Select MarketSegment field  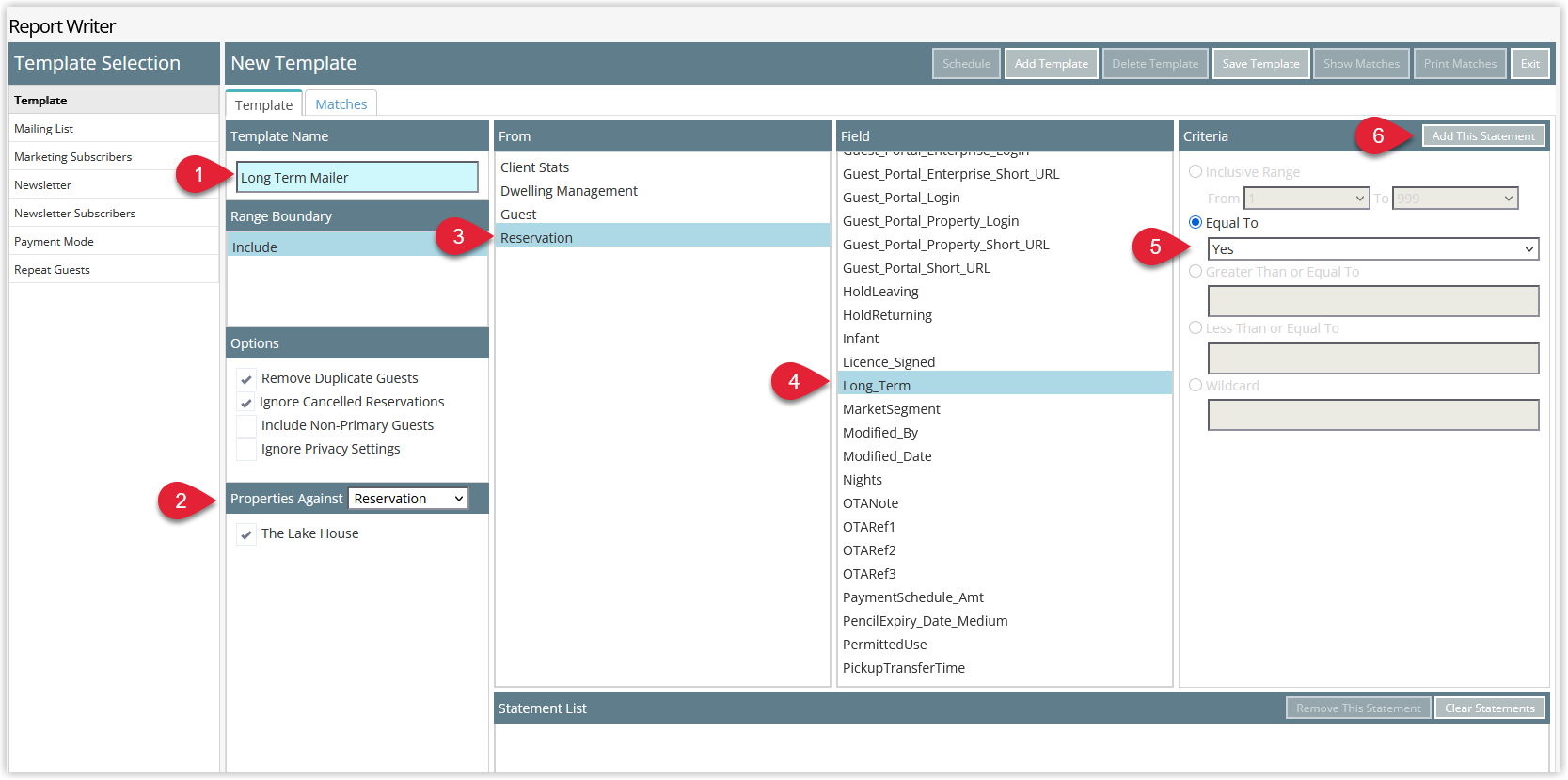[1005, 409]
